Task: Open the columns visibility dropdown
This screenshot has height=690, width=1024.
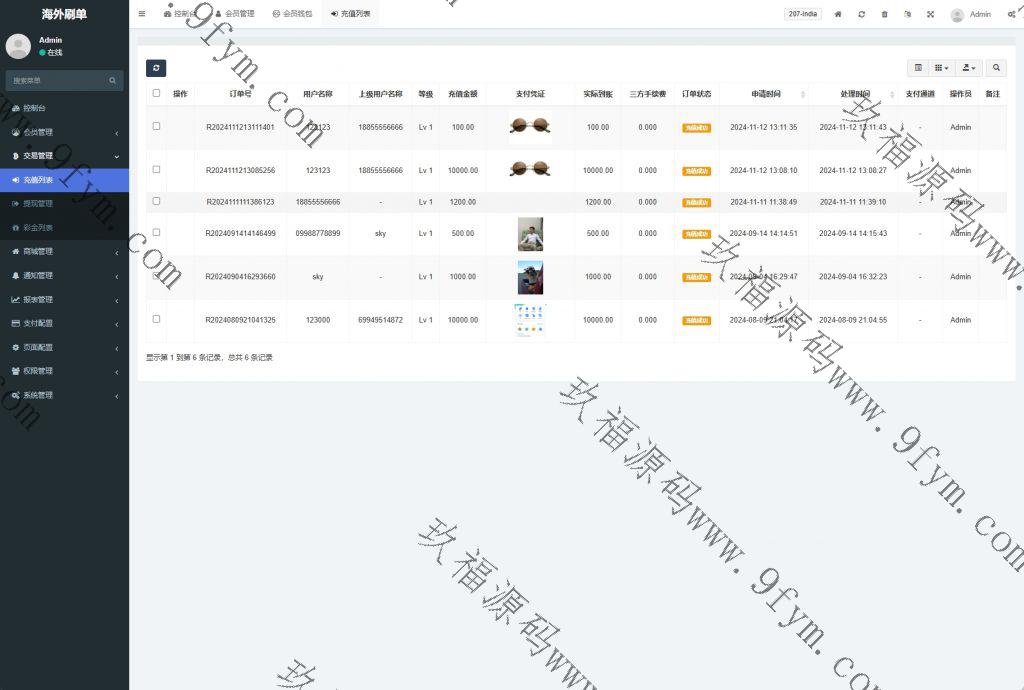Action: coord(942,68)
